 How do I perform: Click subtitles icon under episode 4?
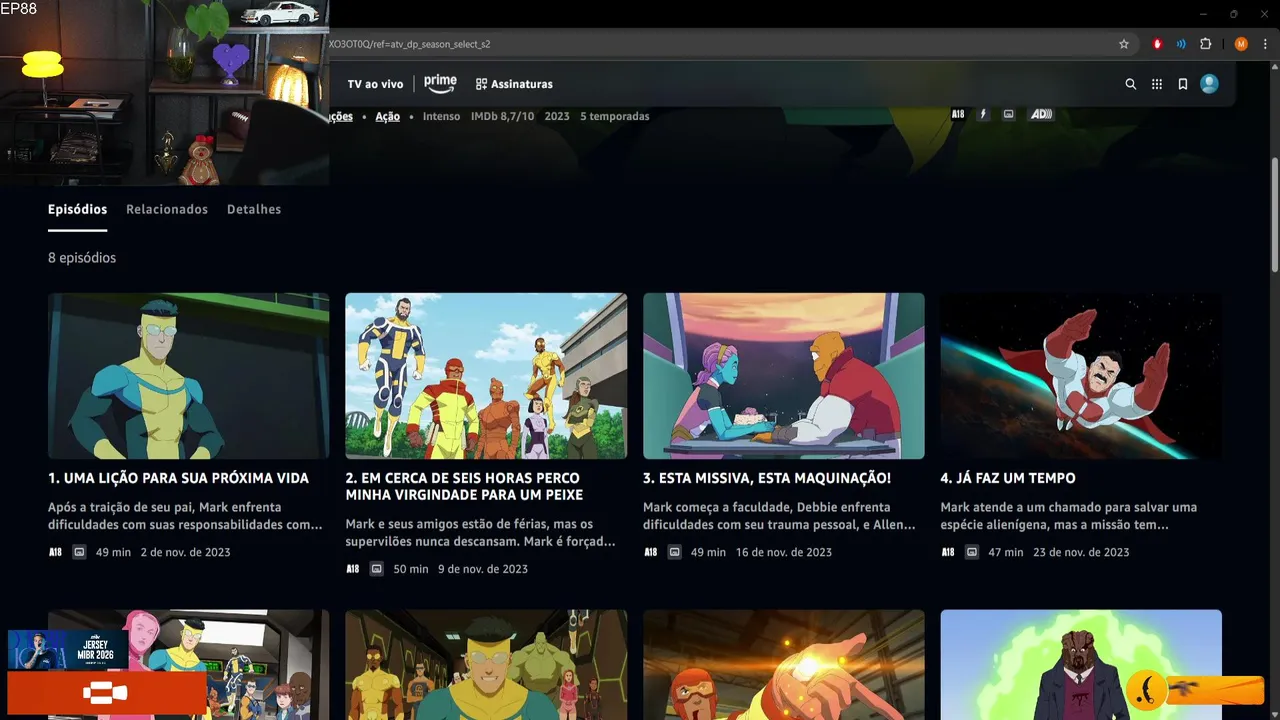[x=972, y=552]
